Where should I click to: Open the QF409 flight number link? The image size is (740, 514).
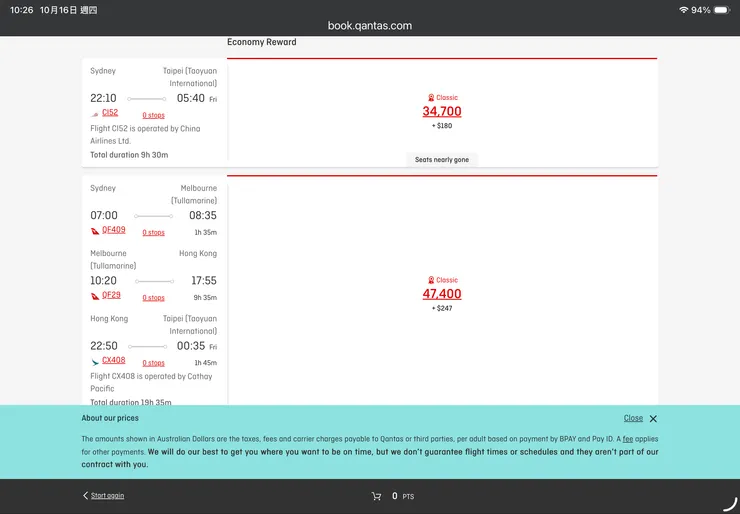pyautogui.click(x=114, y=229)
